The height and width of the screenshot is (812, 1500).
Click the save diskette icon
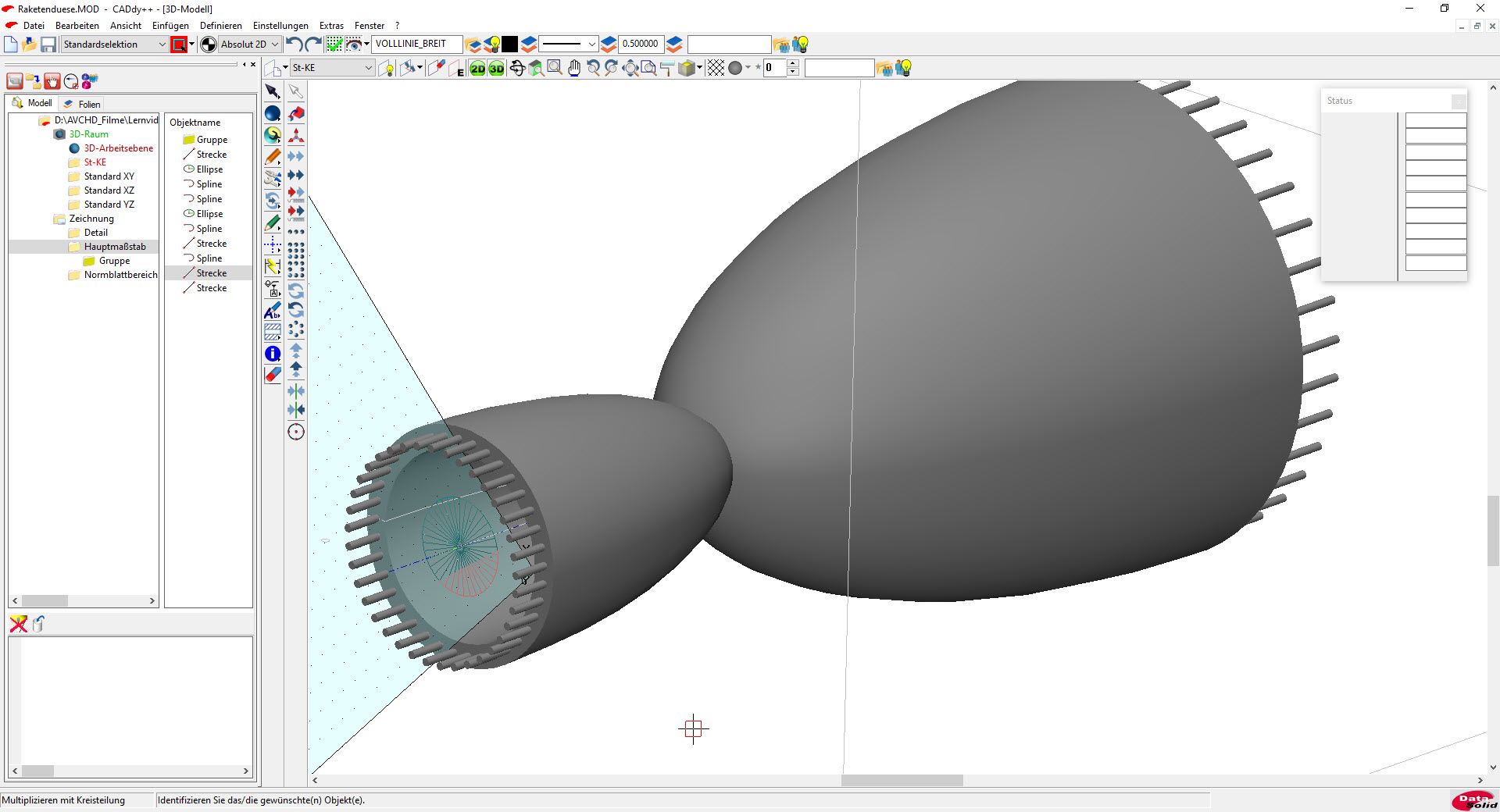48,45
